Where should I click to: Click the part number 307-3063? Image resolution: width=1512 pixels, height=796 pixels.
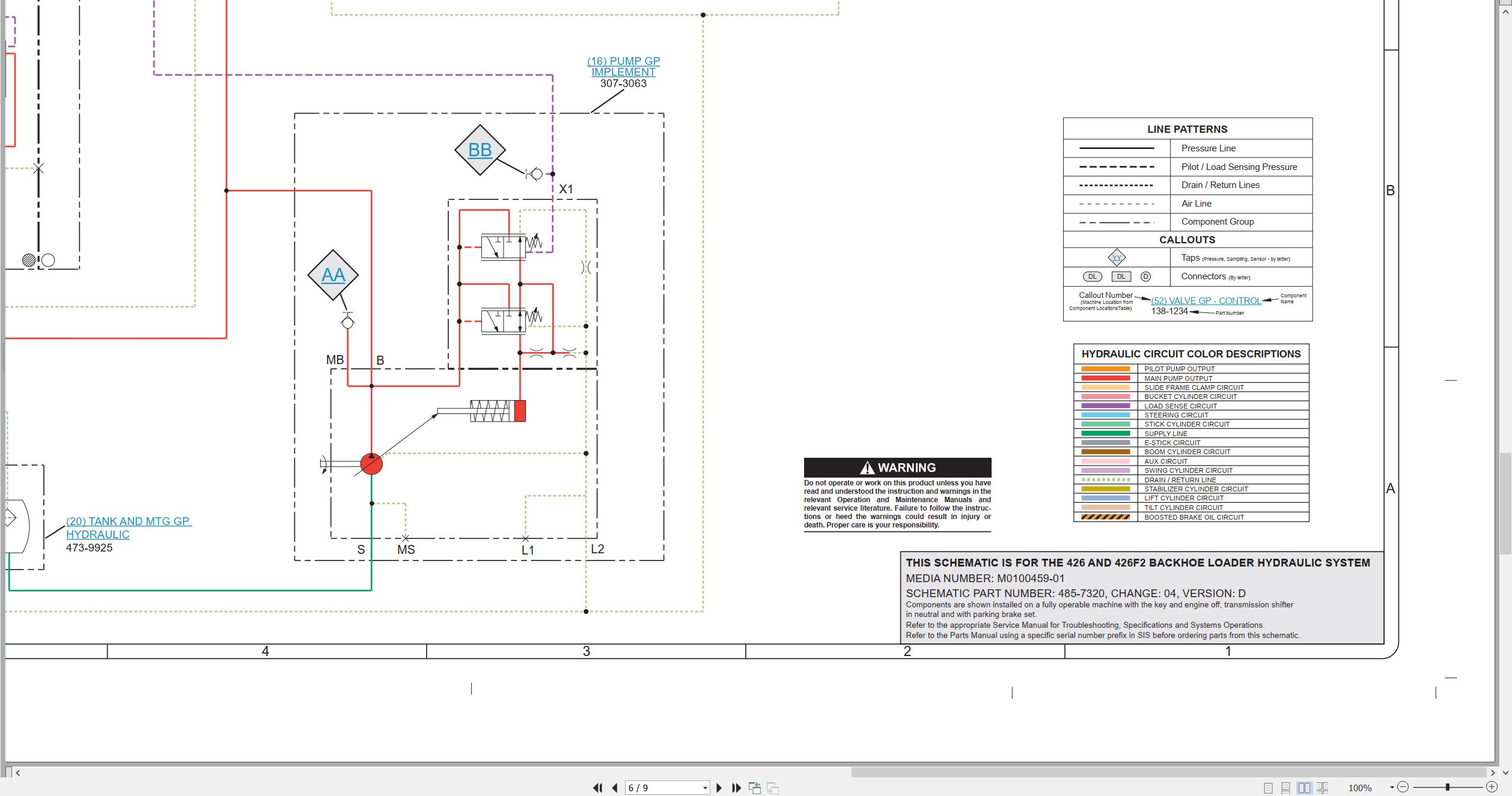pyautogui.click(x=623, y=84)
